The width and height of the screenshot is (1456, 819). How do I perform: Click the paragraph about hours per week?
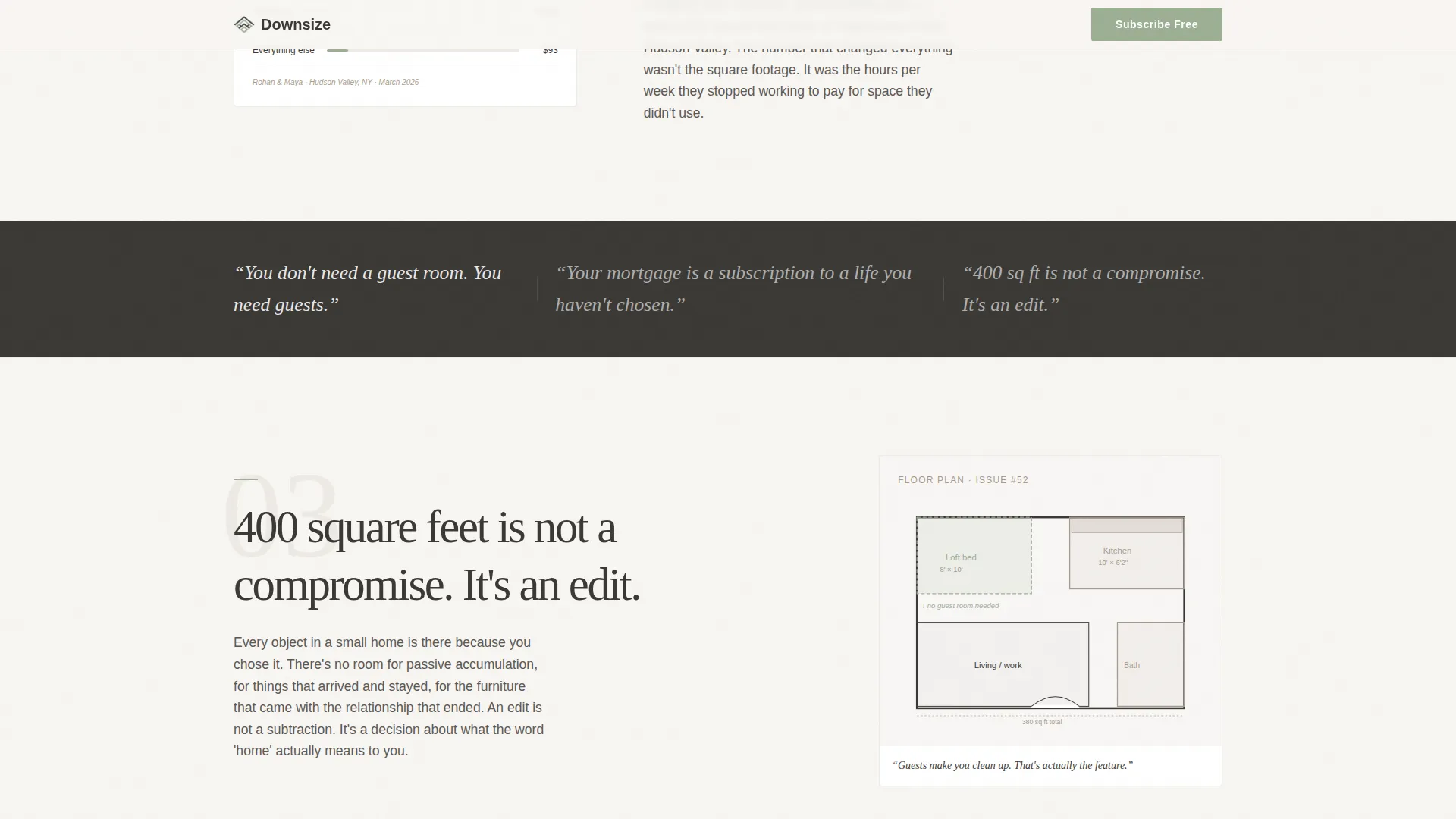tap(798, 80)
